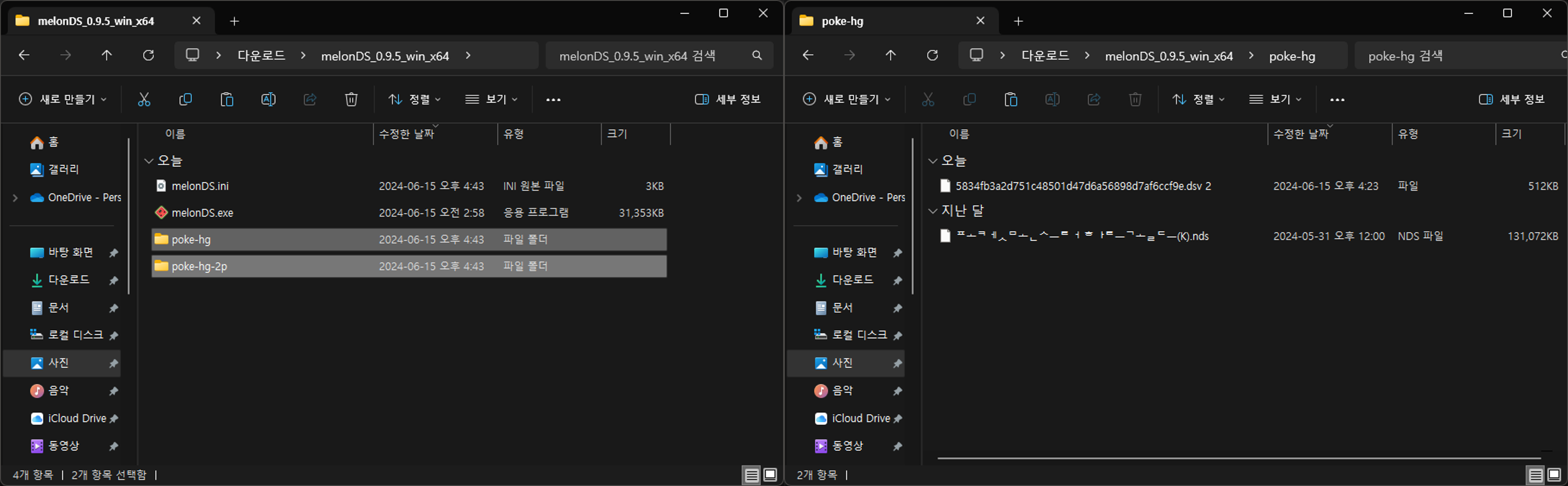The width and height of the screenshot is (1568, 486).
Task: Click horizontal scrollbar in poke-hg file list
Action: pos(1239,458)
